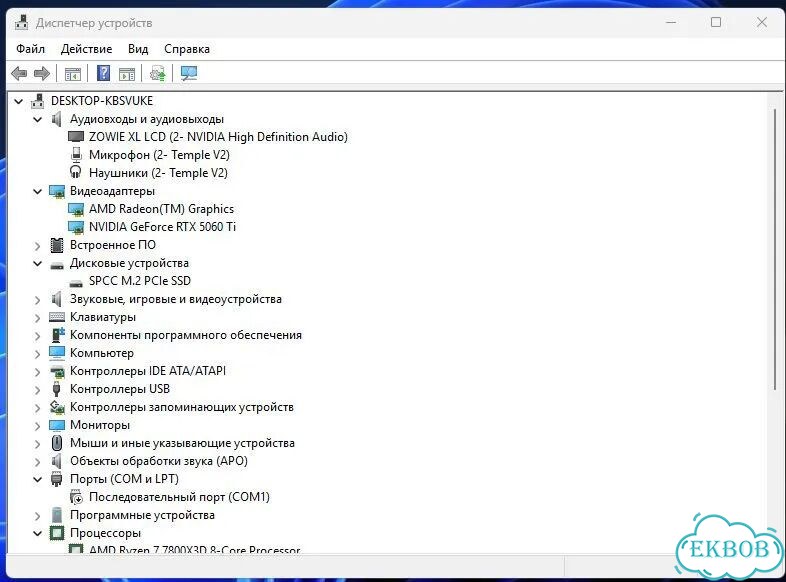Click the vertical scrollbar thumb

tap(775, 249)
